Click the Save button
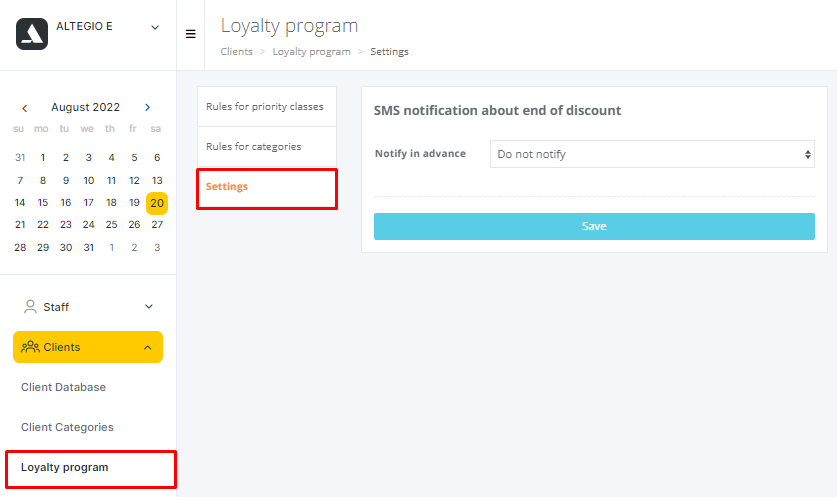 (x=594, y=226)
